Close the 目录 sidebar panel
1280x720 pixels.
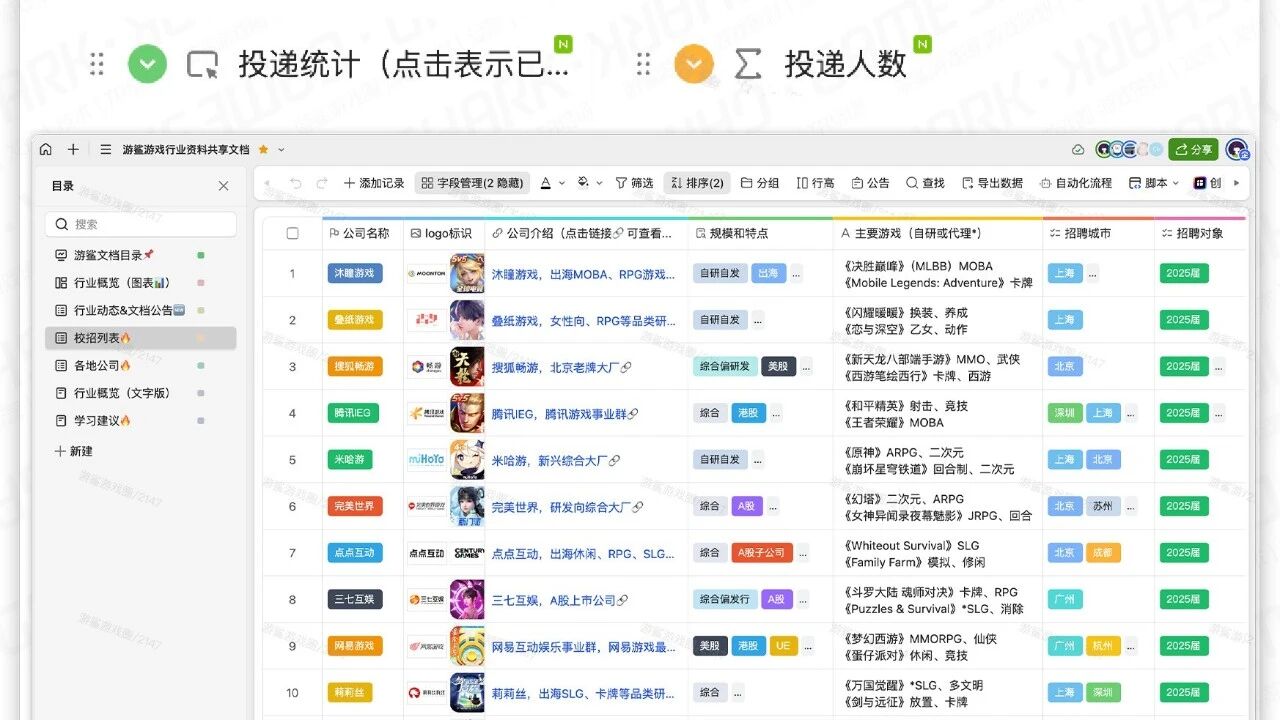pyautogui.click(x=223, y=186)
